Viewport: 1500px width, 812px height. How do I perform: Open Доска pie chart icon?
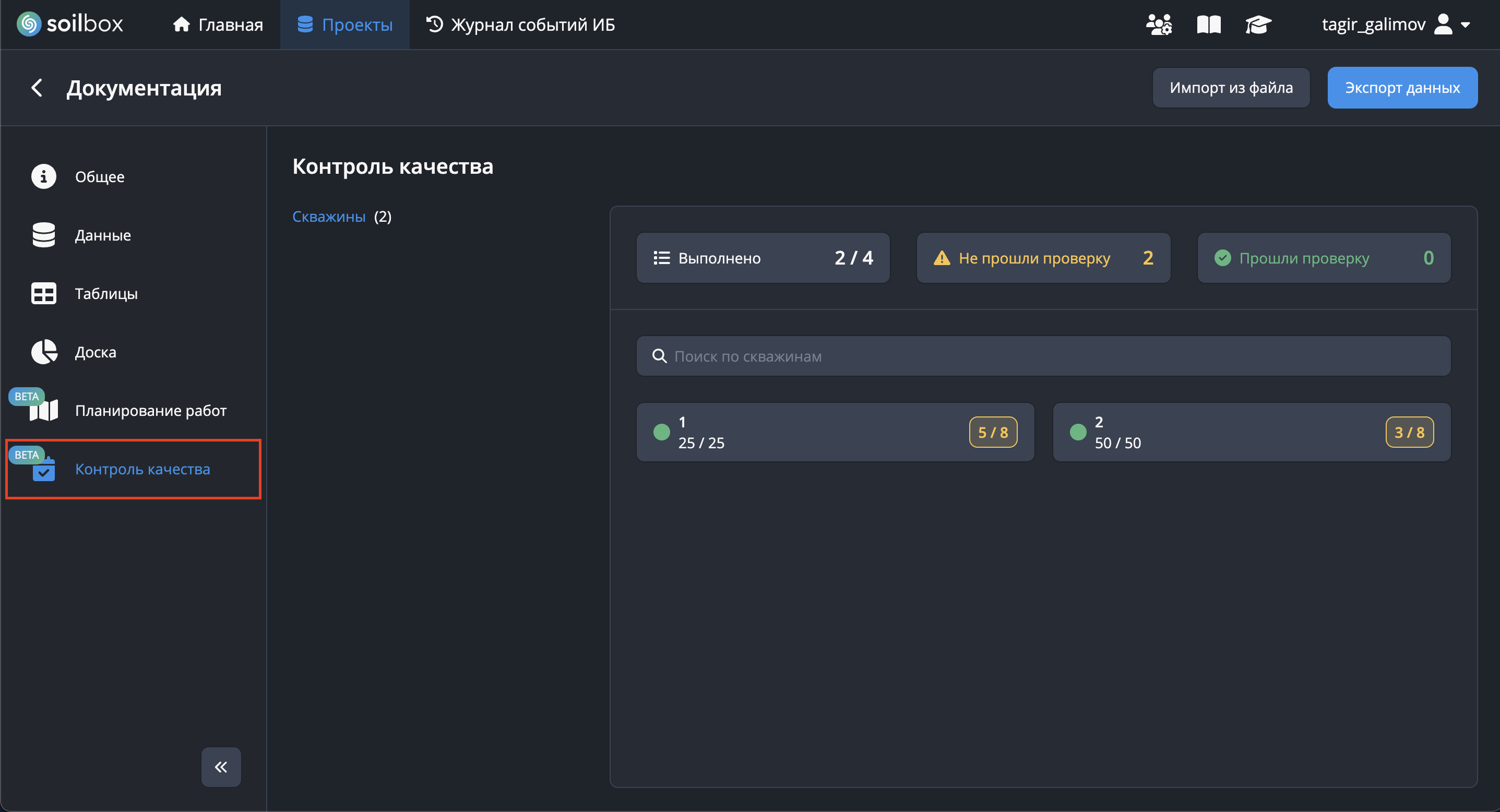coord(44,352)
